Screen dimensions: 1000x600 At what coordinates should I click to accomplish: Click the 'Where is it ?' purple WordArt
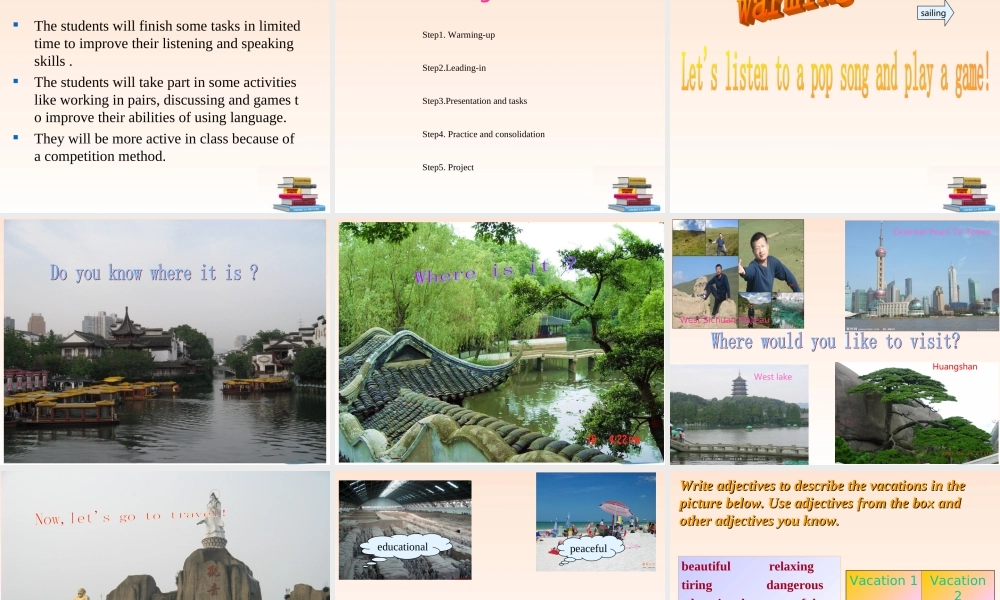tap(496, 272)
